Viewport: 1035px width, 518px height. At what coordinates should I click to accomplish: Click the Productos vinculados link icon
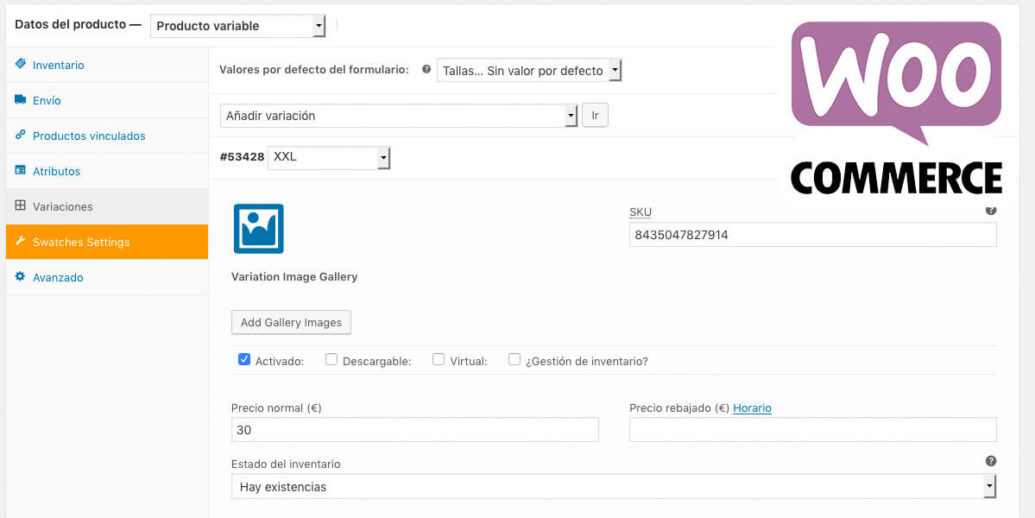(x=20, y=135)
